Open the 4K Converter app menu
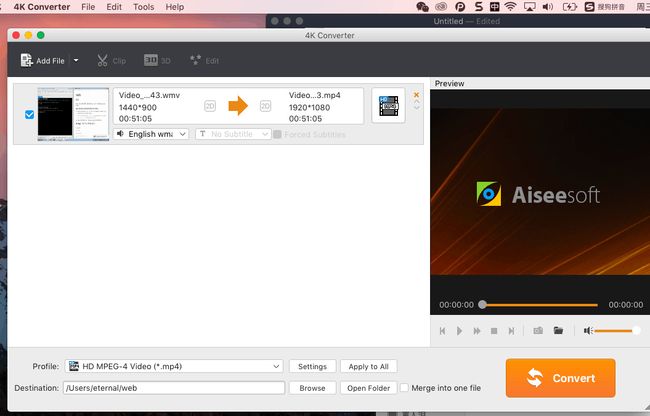This screenshot has width=650, height=416. (42, 7)
